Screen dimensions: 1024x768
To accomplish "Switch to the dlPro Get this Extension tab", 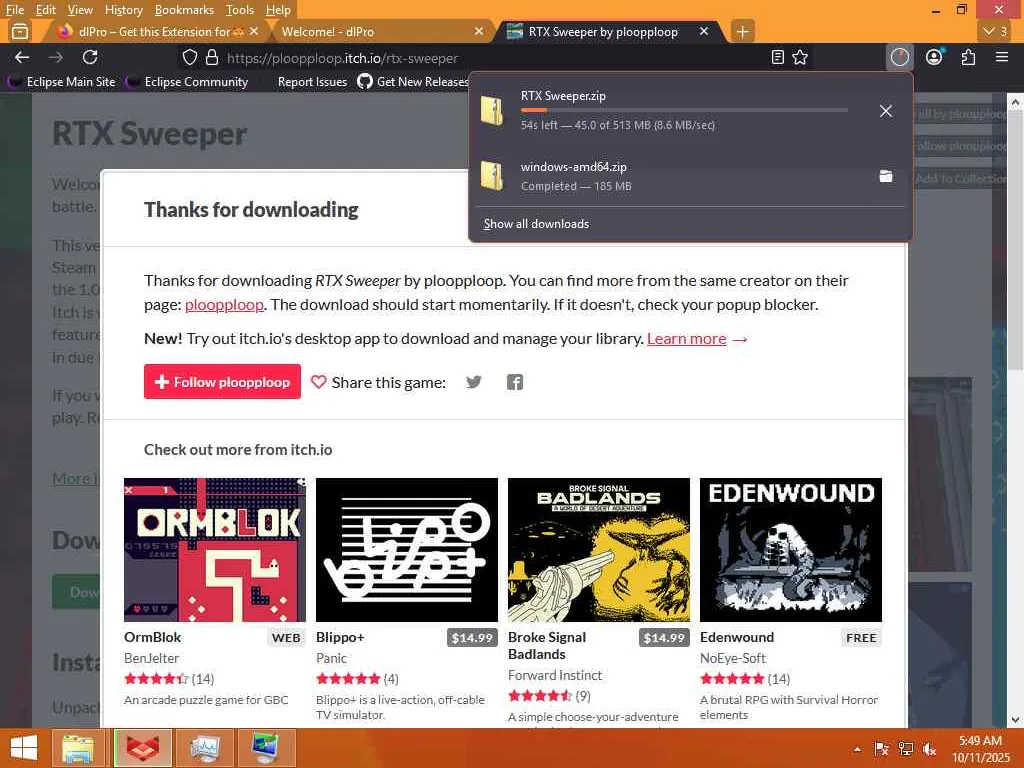I will coord(153,31).
